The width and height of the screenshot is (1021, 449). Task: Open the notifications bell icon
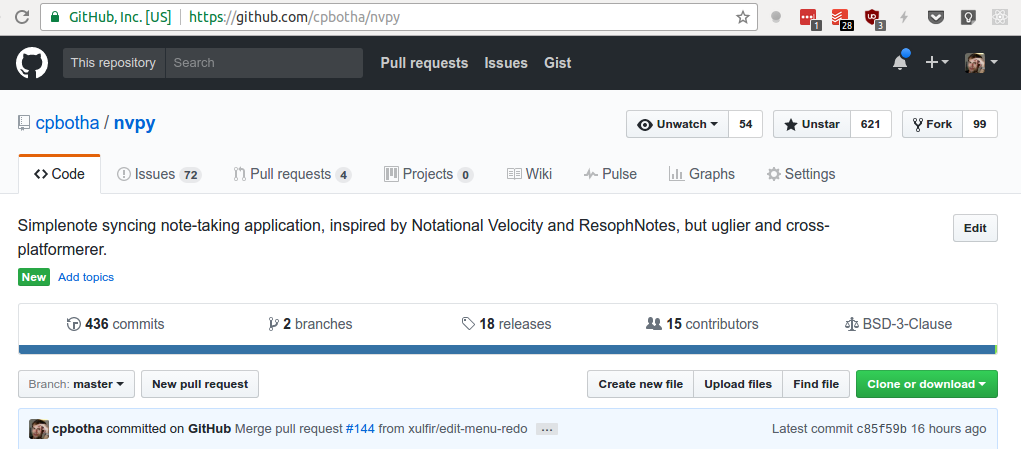[x=901, y=61]
